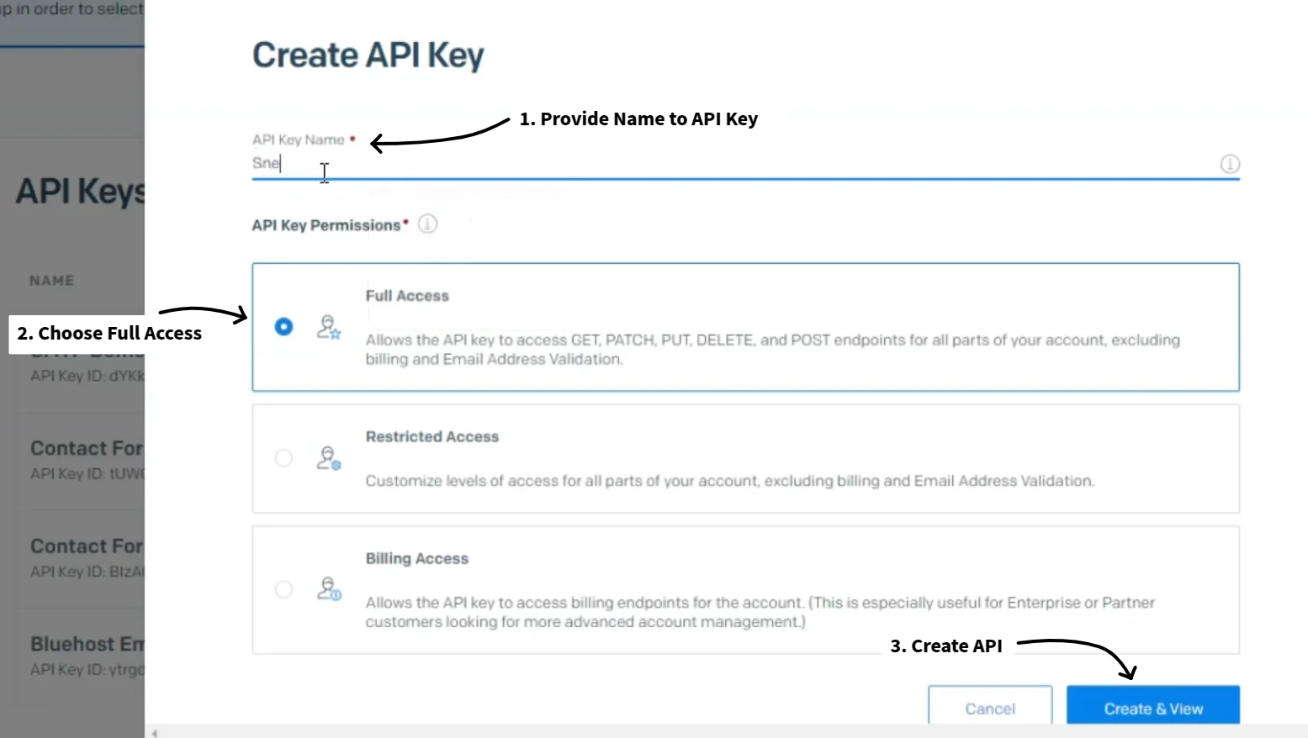The image size is (1308, 738).
Task: Click the Restricted Access user-gear icon
Action: pos(329,459)
